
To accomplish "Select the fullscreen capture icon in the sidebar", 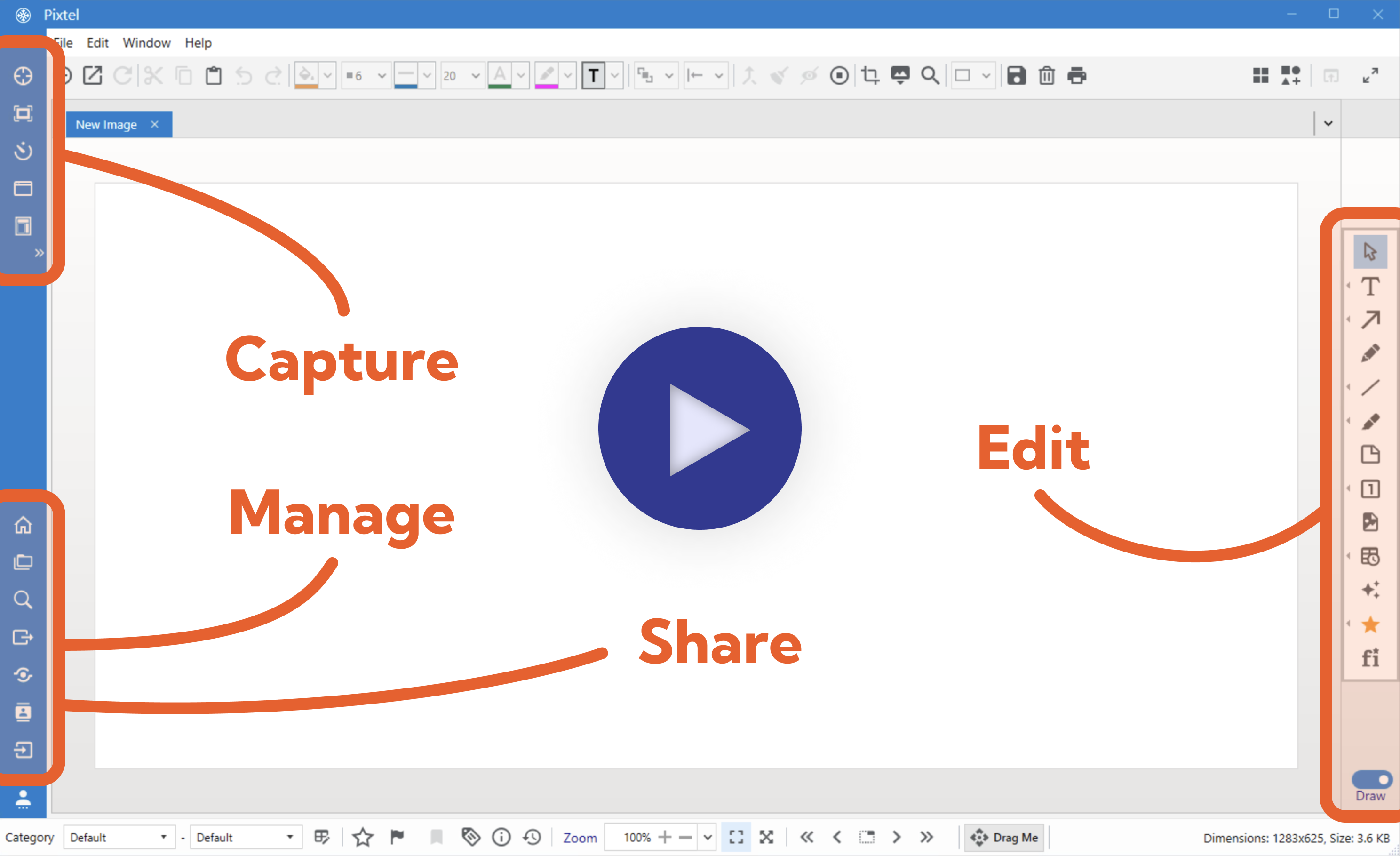I will [23, 114].
